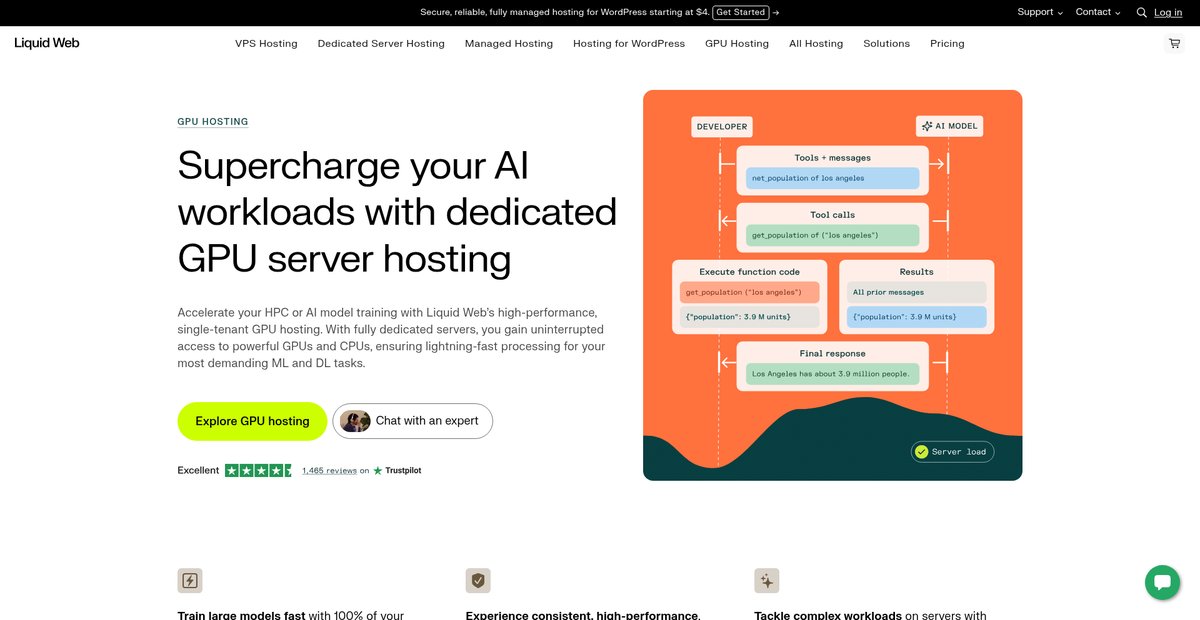Click Chat with an expert button
Viewport: 1200px width, 620px height.
tap(412, 421)
